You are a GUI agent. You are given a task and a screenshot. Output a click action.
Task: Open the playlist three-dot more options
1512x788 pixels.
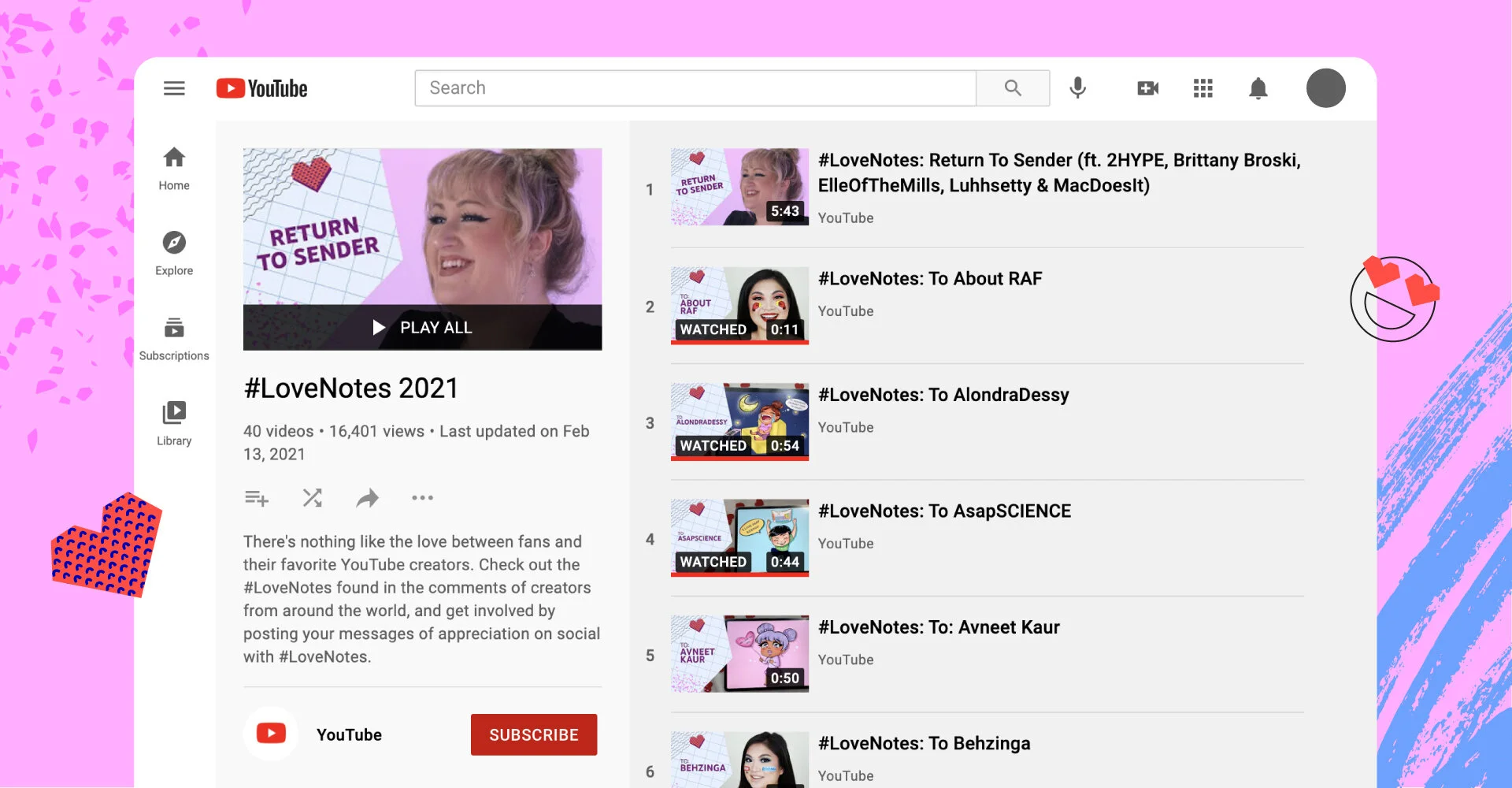(x=423, y=498)
